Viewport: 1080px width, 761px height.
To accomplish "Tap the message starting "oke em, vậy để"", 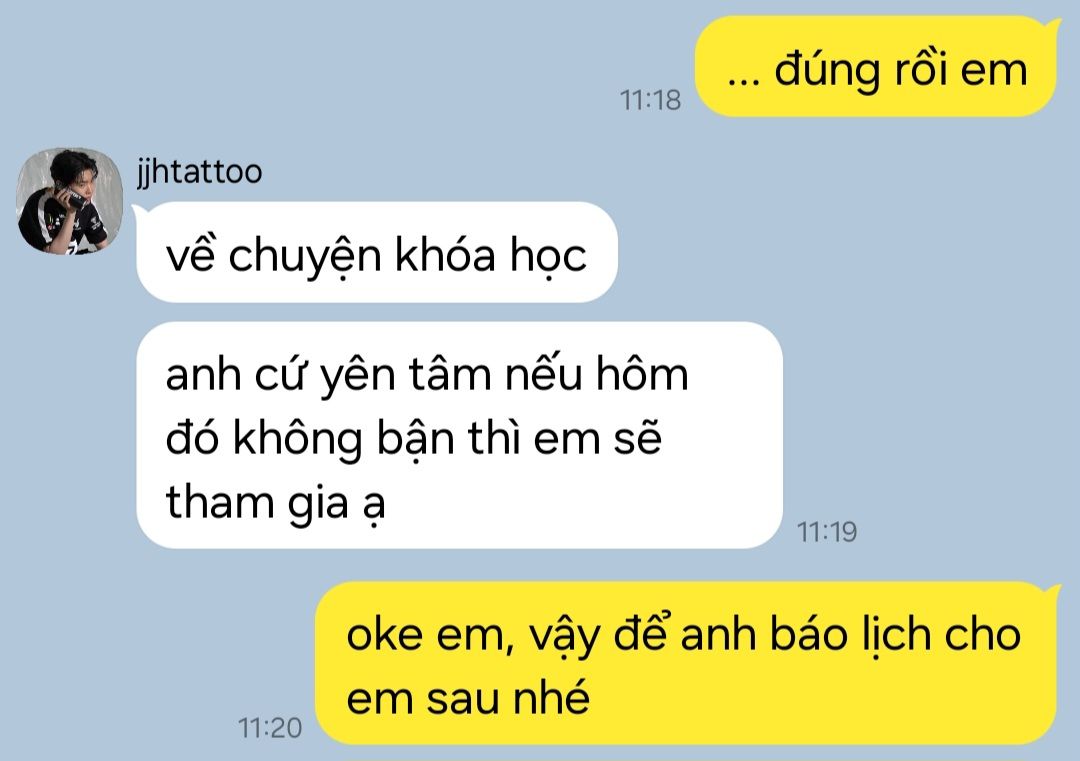I will [x=685, y=663].
